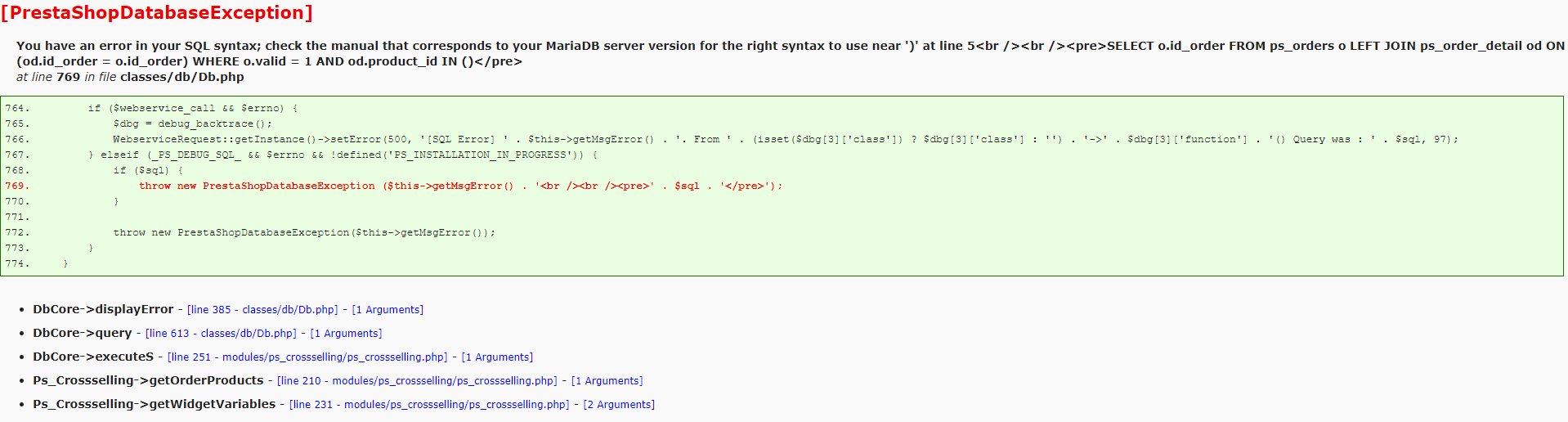Expand 2 Arguments for getWidgetVariables
The height and width of the screenshot is (422, 1568).
(x=619, y=405)
